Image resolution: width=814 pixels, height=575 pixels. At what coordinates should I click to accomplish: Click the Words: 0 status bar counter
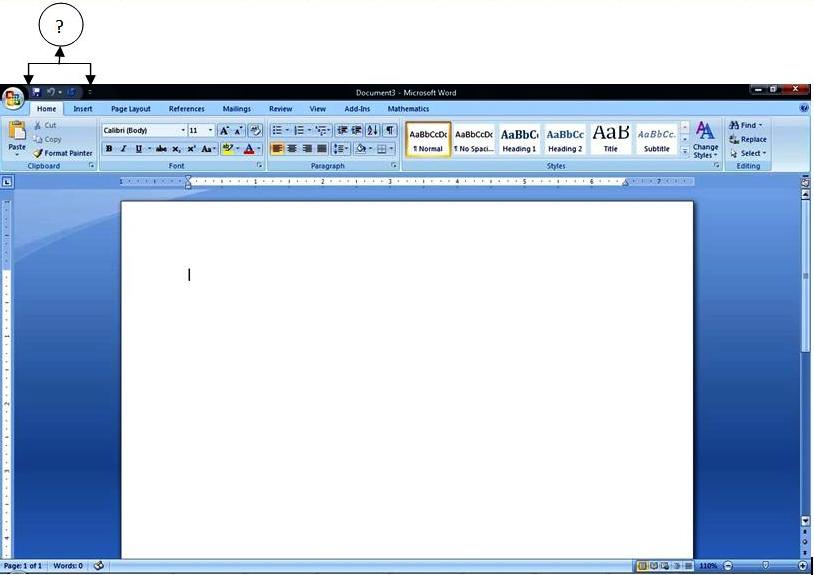coord(68,566)
